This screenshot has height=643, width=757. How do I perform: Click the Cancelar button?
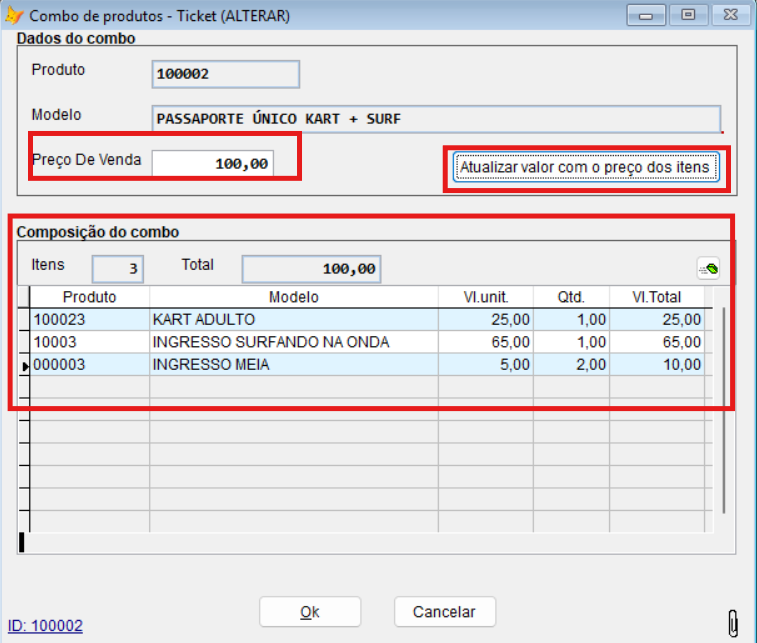pos(445,612)
